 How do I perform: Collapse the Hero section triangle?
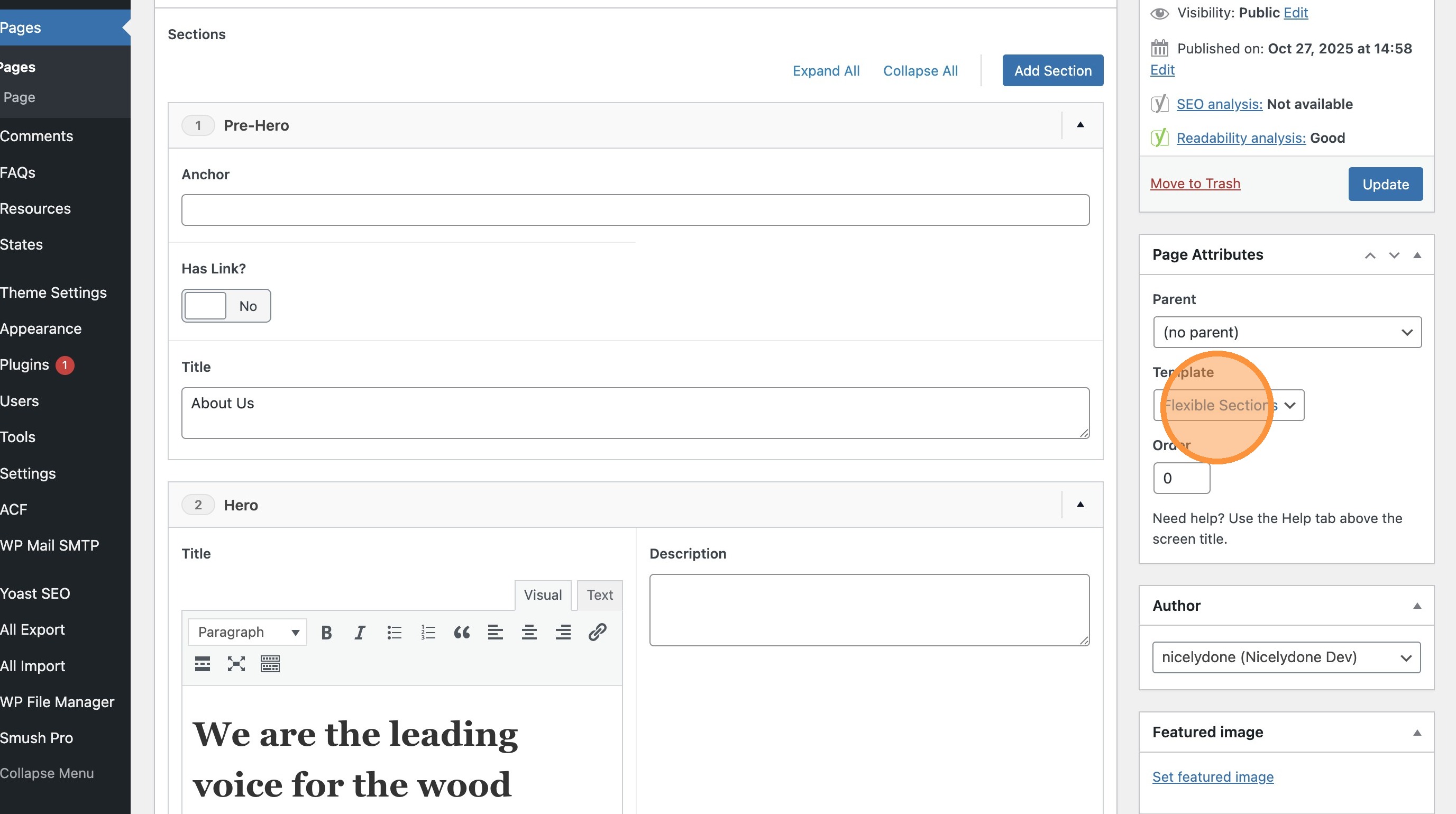[x=1080, y=504]
